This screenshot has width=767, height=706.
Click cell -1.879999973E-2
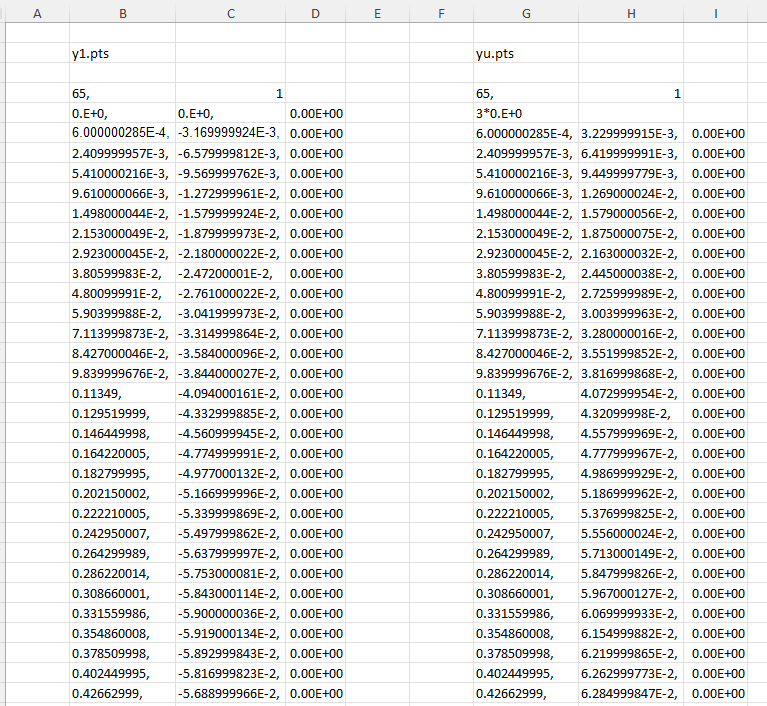231,233
